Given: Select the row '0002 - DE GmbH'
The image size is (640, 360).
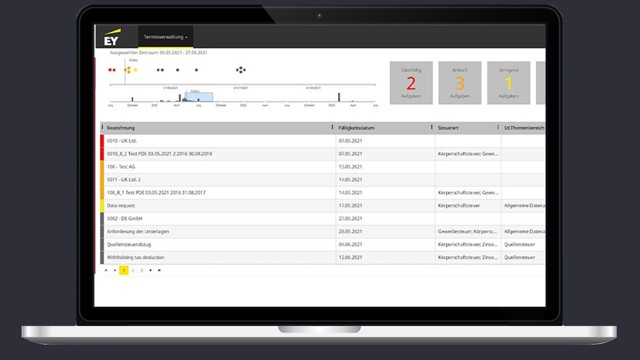Looking at the screenshot, I should (x=322, y=219).
